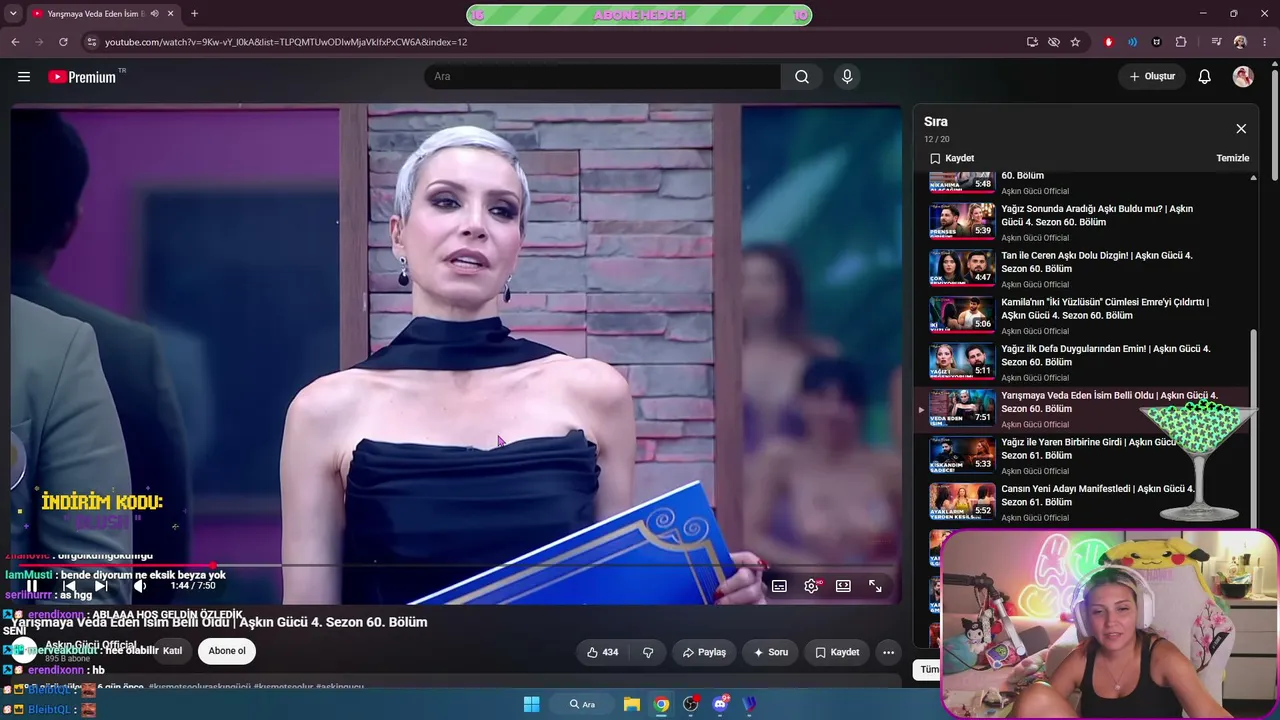Open the black cat extension
This screenshot has height=720, width=1280.
pos(1157,42)
